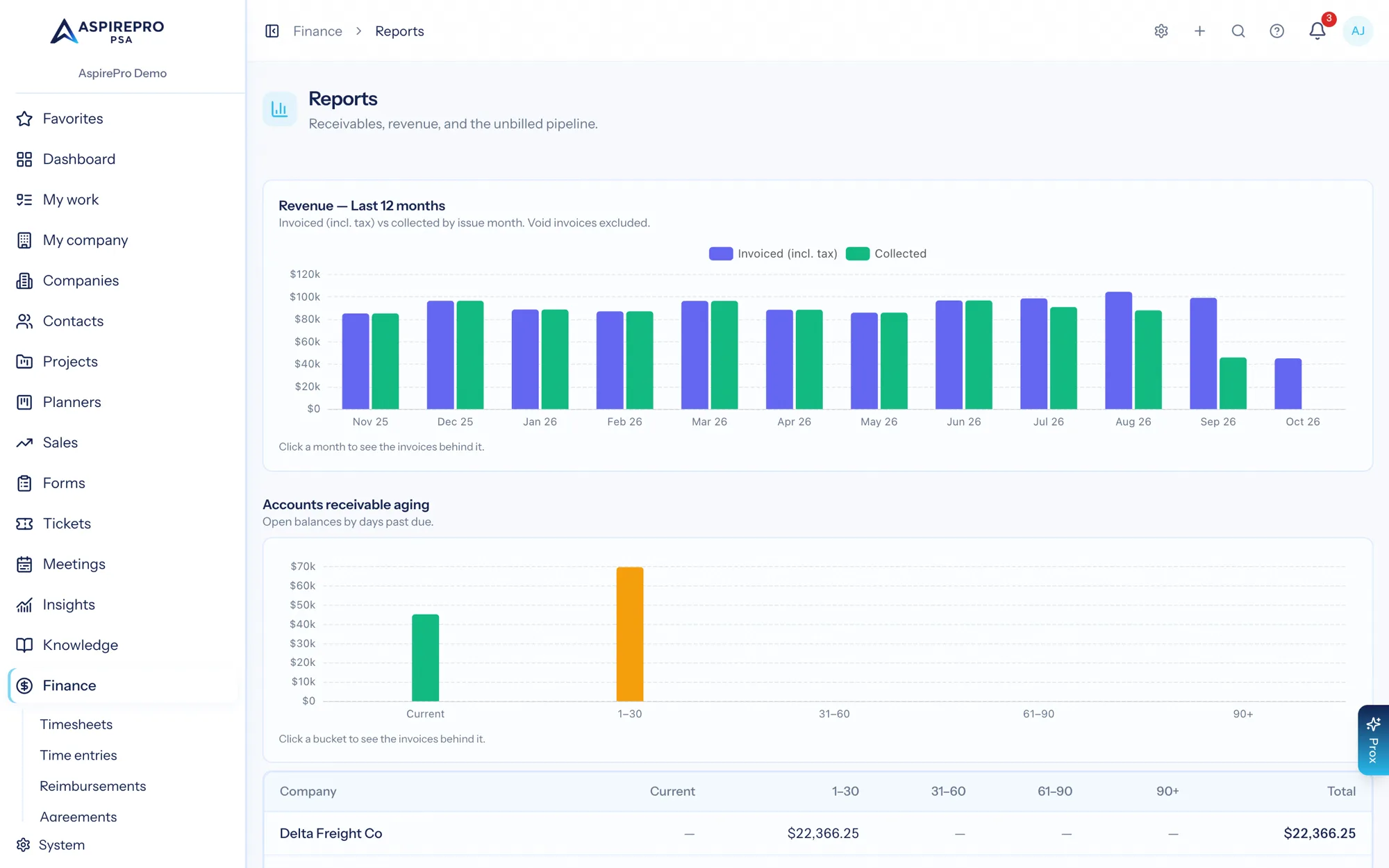Click the plus add icon in header
The height and width of the screenshot is (868, 1389).
pos(1199,31)
